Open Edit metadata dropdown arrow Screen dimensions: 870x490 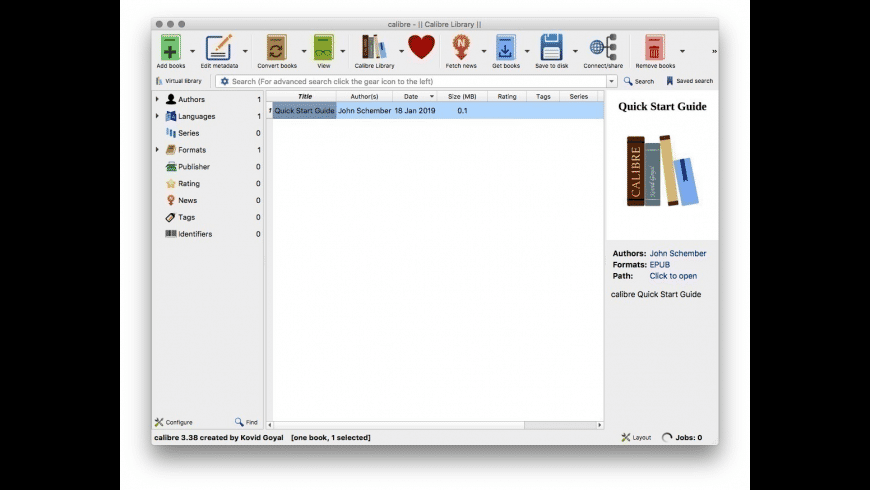(x=245, y=51)
